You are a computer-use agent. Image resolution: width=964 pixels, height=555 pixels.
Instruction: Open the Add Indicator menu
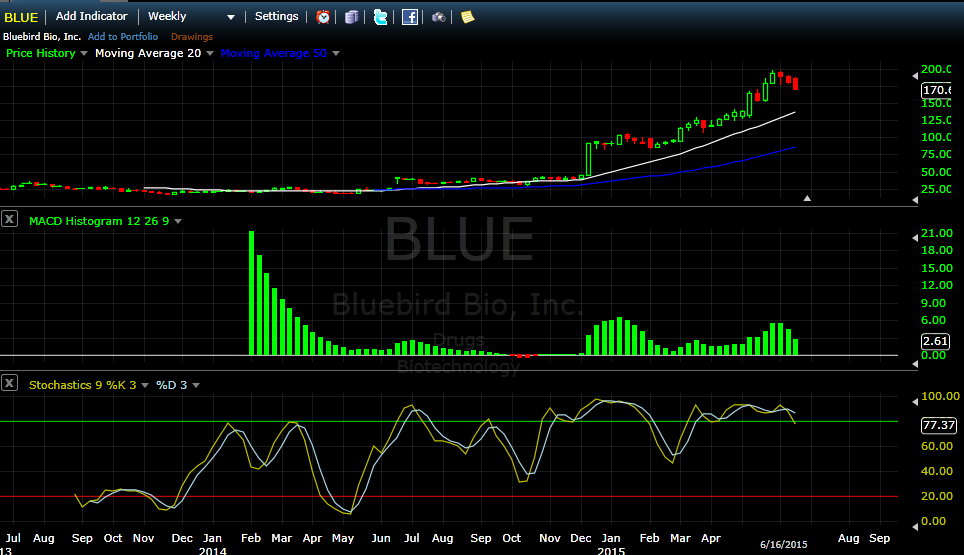click(92, 17)
